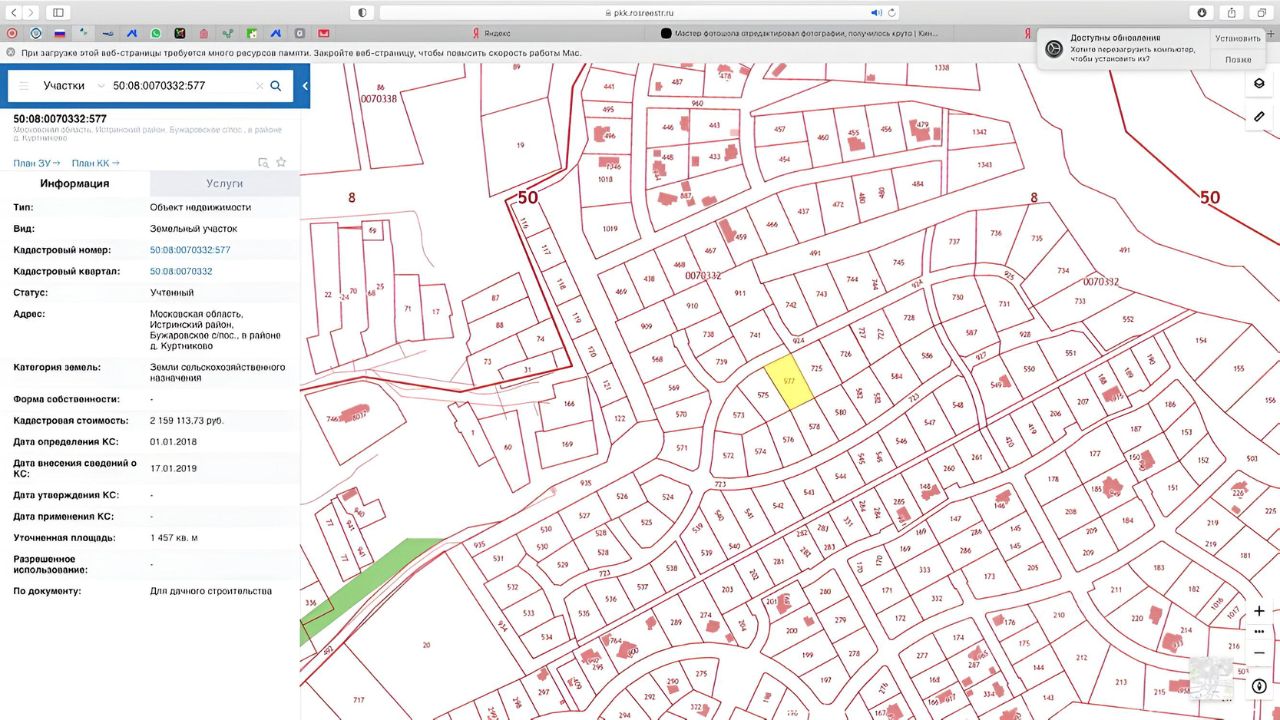Reload the page with the refresh icon
1280x720 pixels.
(x=891, y=12)
